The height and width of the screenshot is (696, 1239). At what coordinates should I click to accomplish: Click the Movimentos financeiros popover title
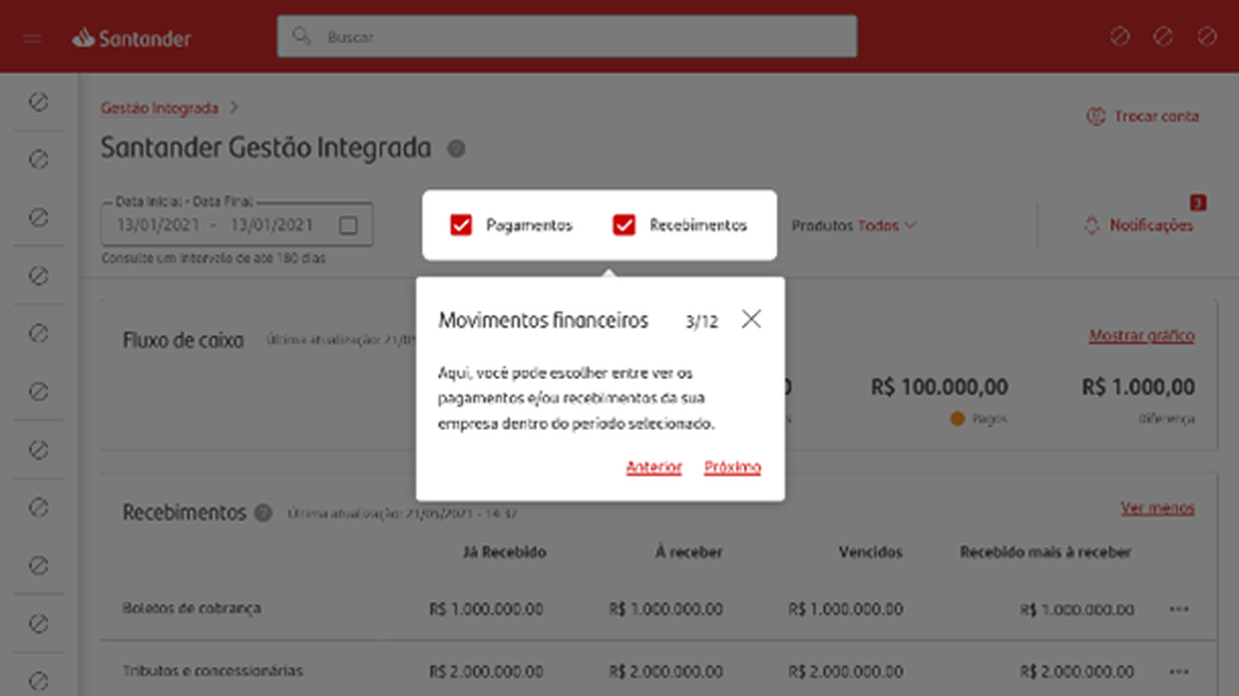pyautogui.click(x=543, y=321)
